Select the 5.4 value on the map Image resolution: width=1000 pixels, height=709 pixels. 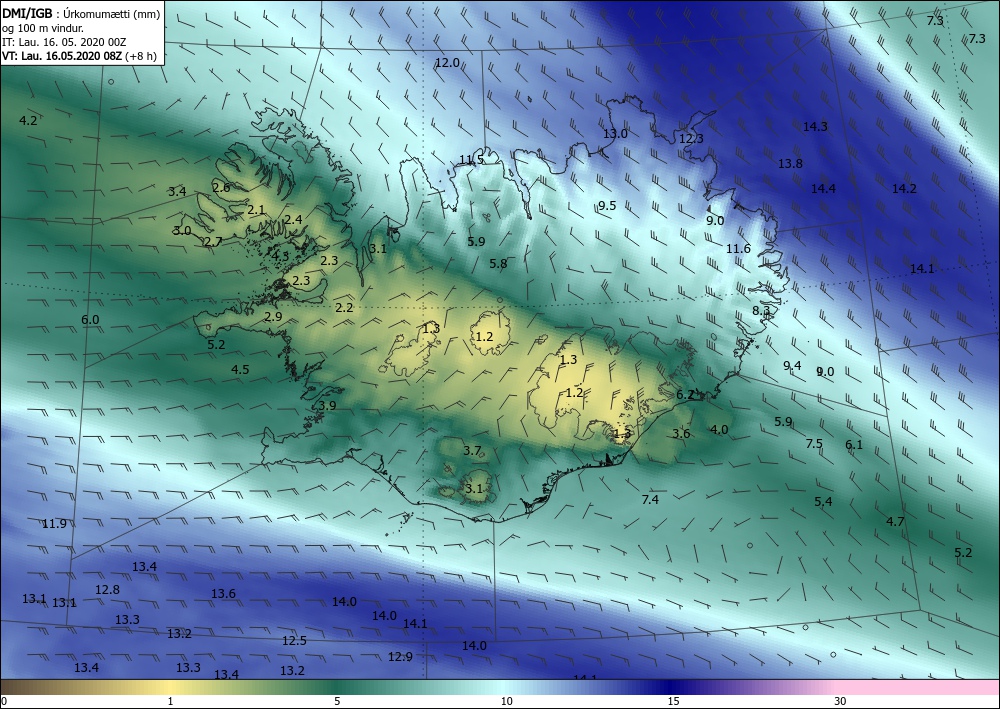(x=823, y=501)
